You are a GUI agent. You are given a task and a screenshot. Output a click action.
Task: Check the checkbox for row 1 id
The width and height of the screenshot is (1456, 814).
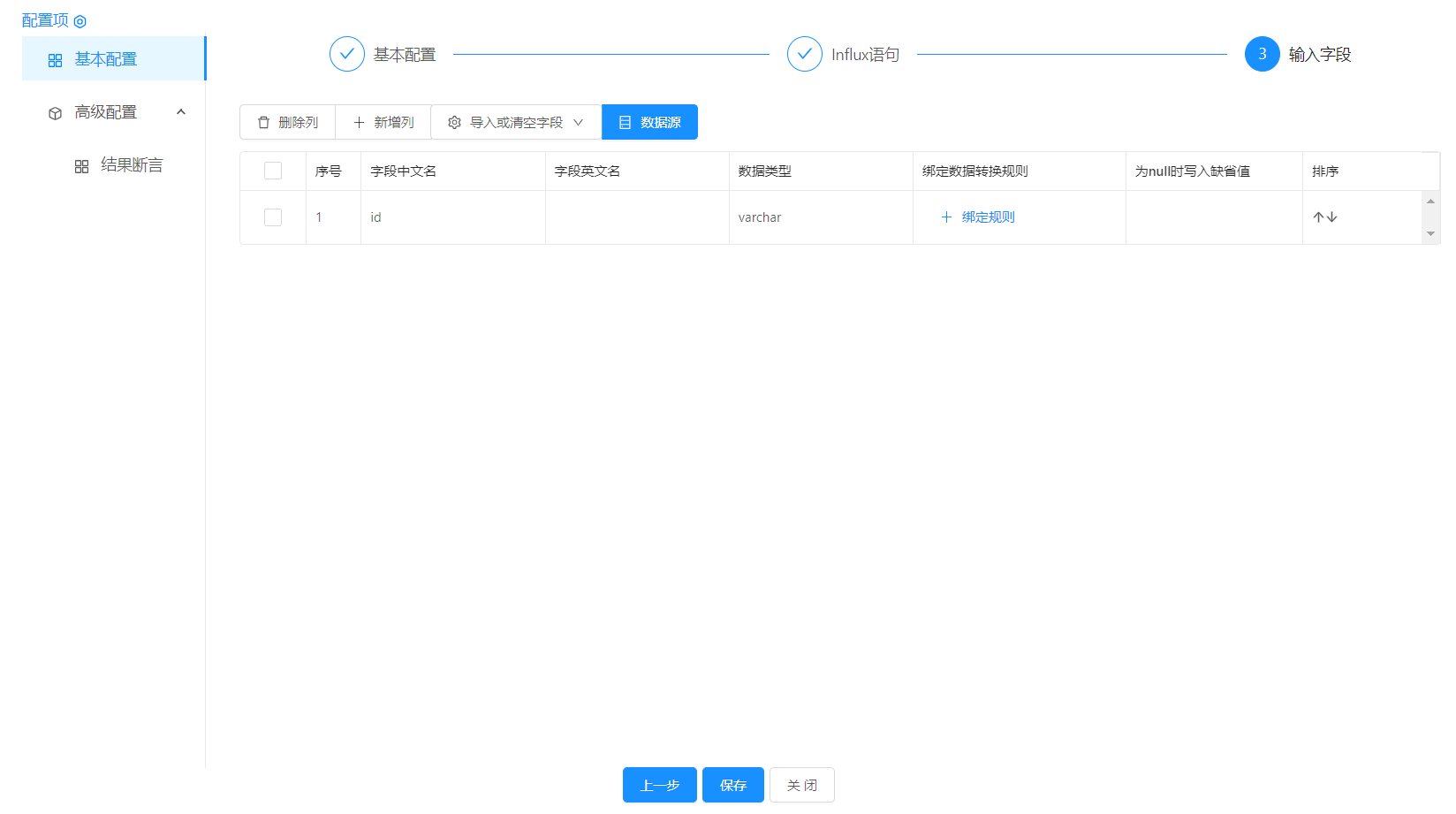tap(273, 217)
